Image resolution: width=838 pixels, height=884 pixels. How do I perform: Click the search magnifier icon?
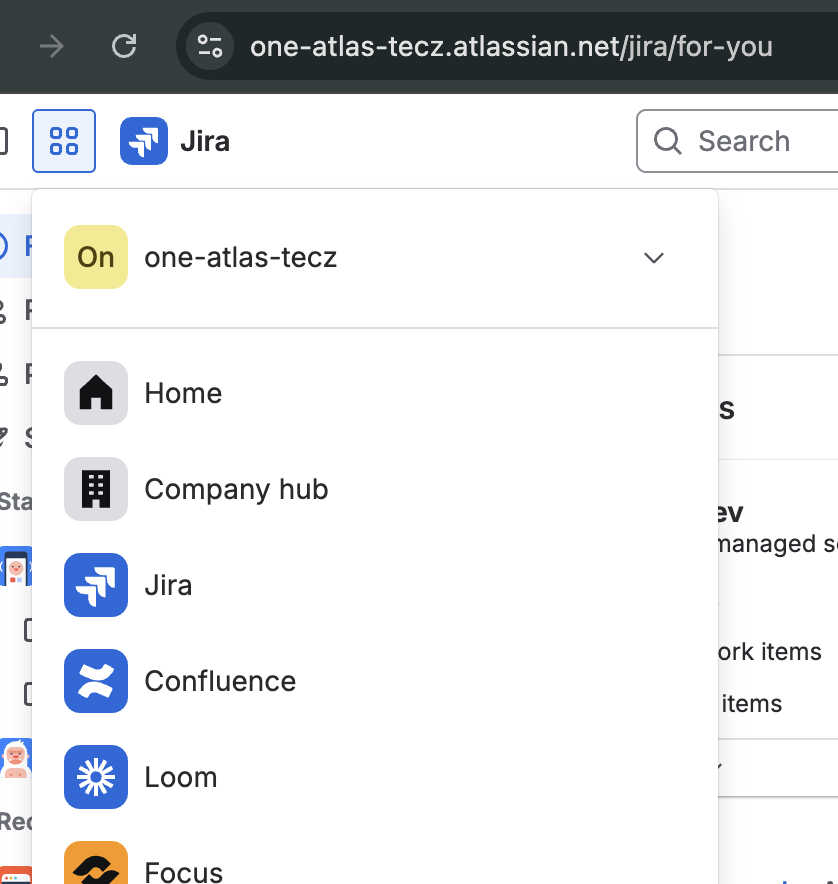(666, 141)
